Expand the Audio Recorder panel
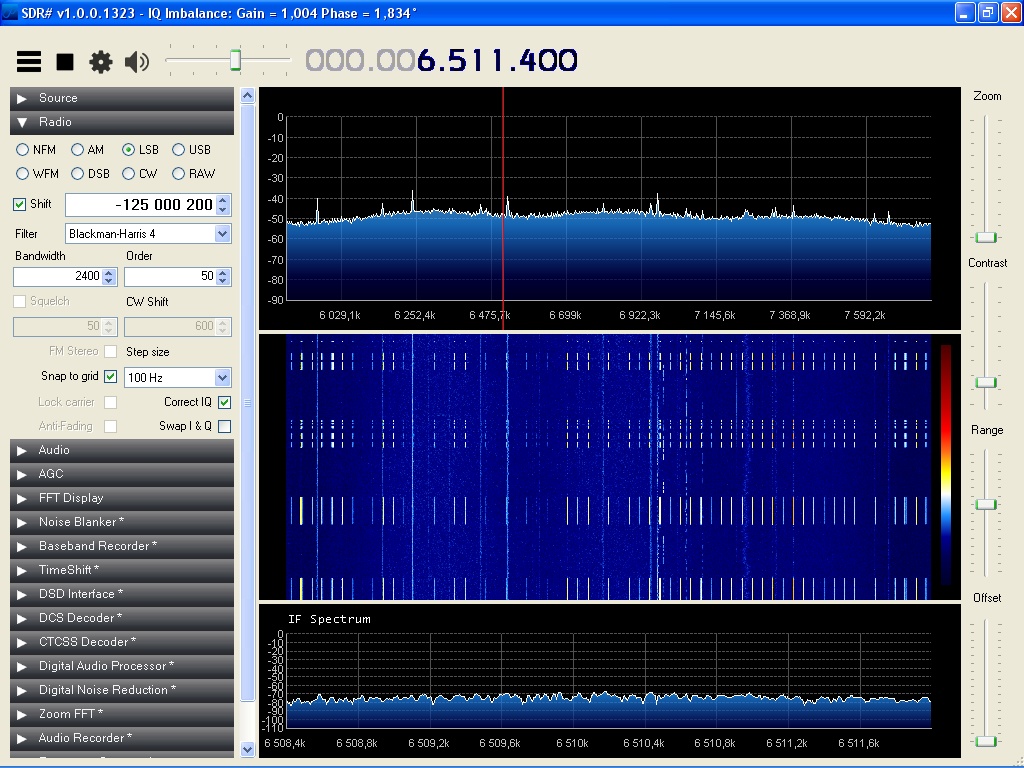 tap(121, 738)
